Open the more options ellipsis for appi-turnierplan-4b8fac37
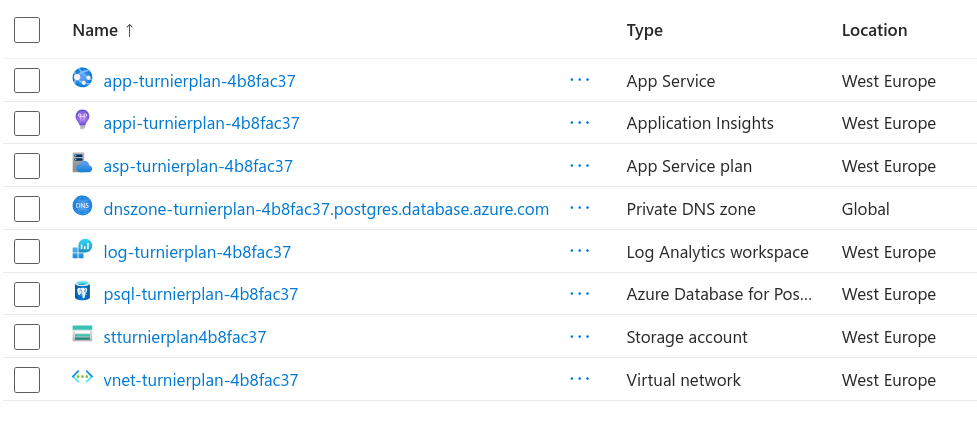This screenshot has height=422, width=977. pyautogui.click(x=579, y=123)
